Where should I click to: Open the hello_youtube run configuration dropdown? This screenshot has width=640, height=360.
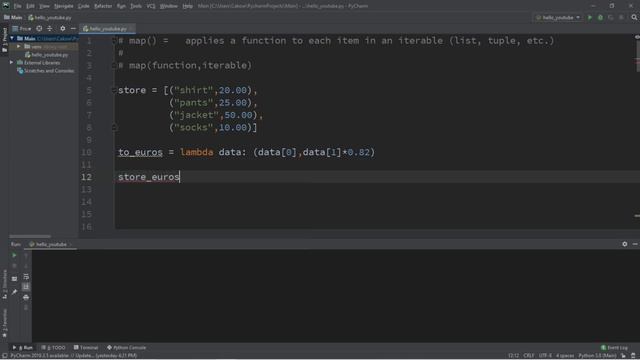pos(558,18)
